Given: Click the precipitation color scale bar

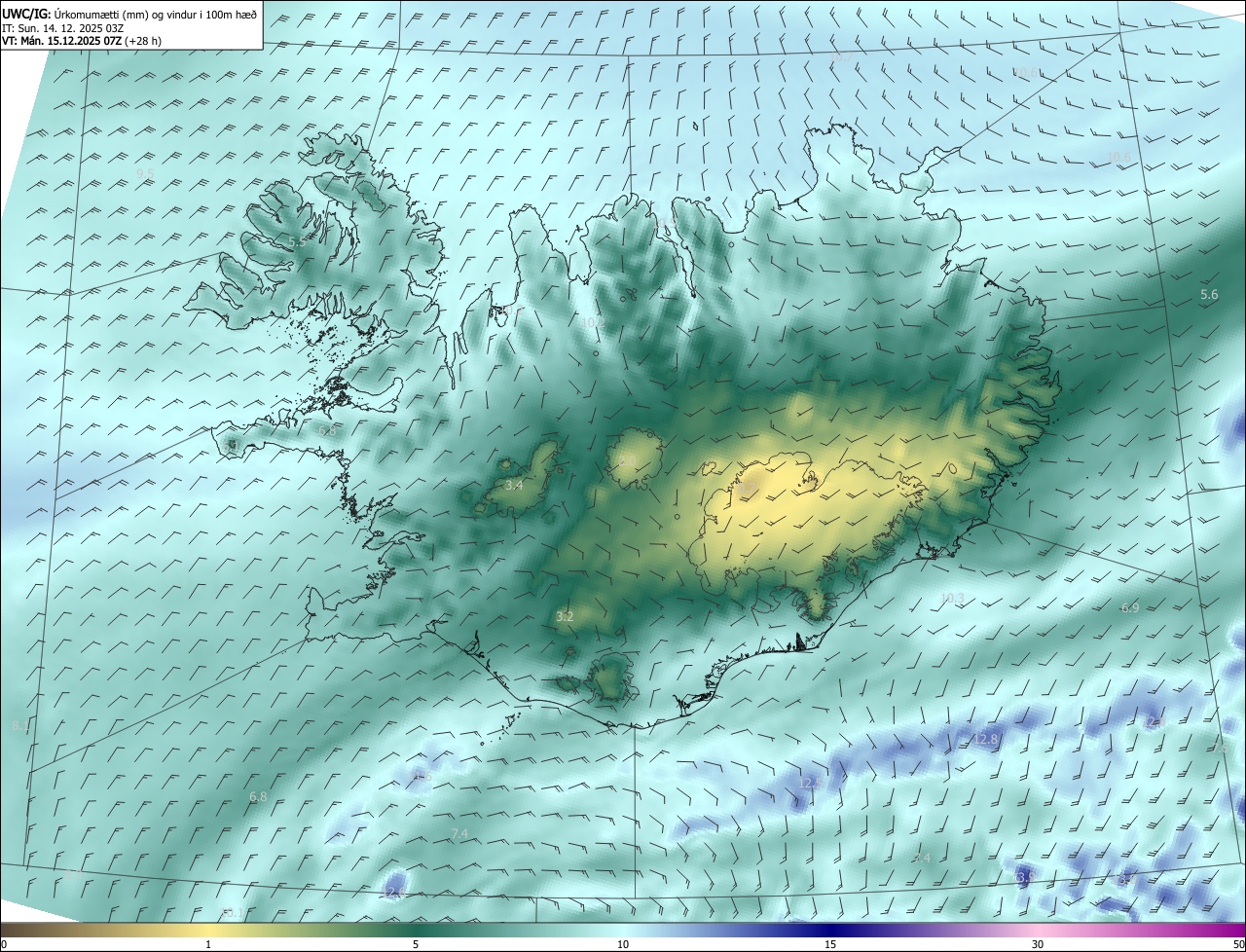Looking at the screenshot, I should (x=623, y=930).
